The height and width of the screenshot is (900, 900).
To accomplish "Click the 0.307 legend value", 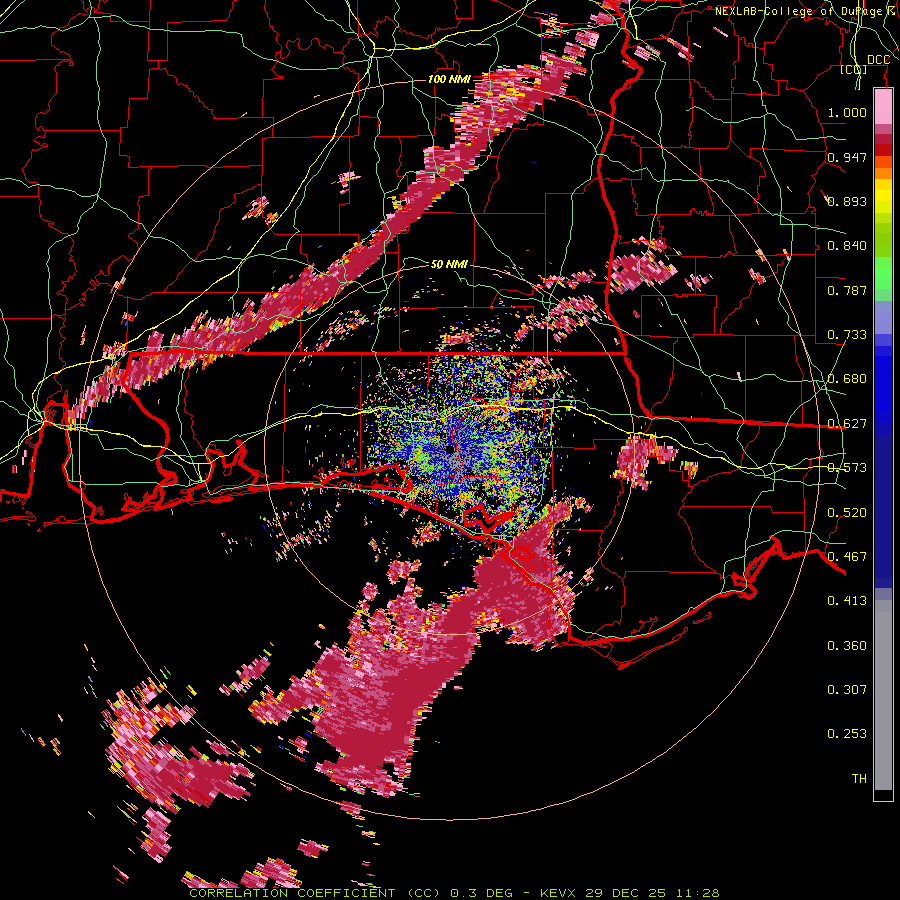I will (847, 690).
